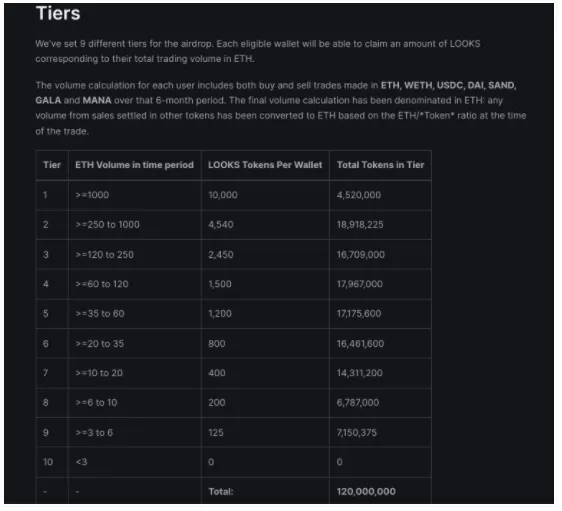Select the '>=1000' volume cell
Viewport: 562px width, 511px height.
click(134, 195)
